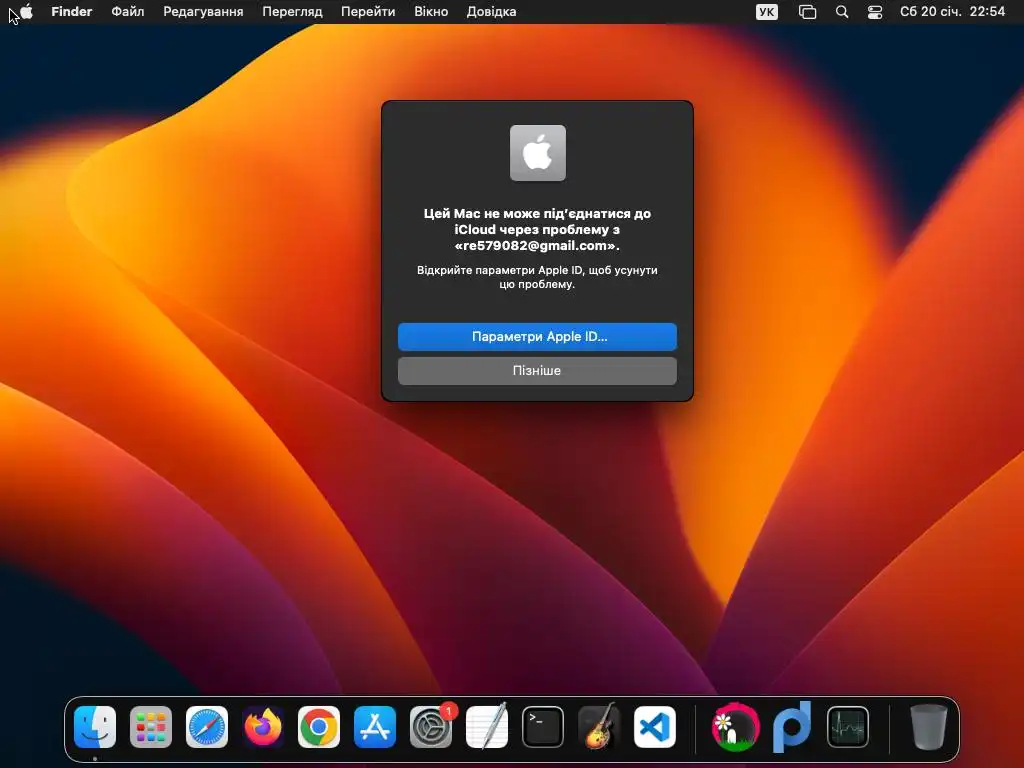
Task: Open the blue 'd' app icon in Dock
Action: coord(792,726)
